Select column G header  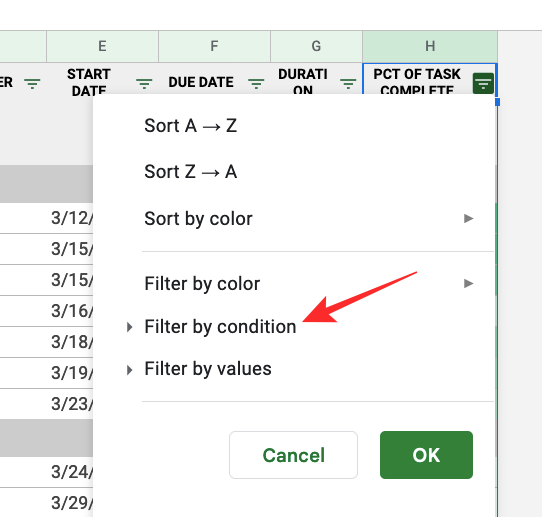(x=316, y=46)
